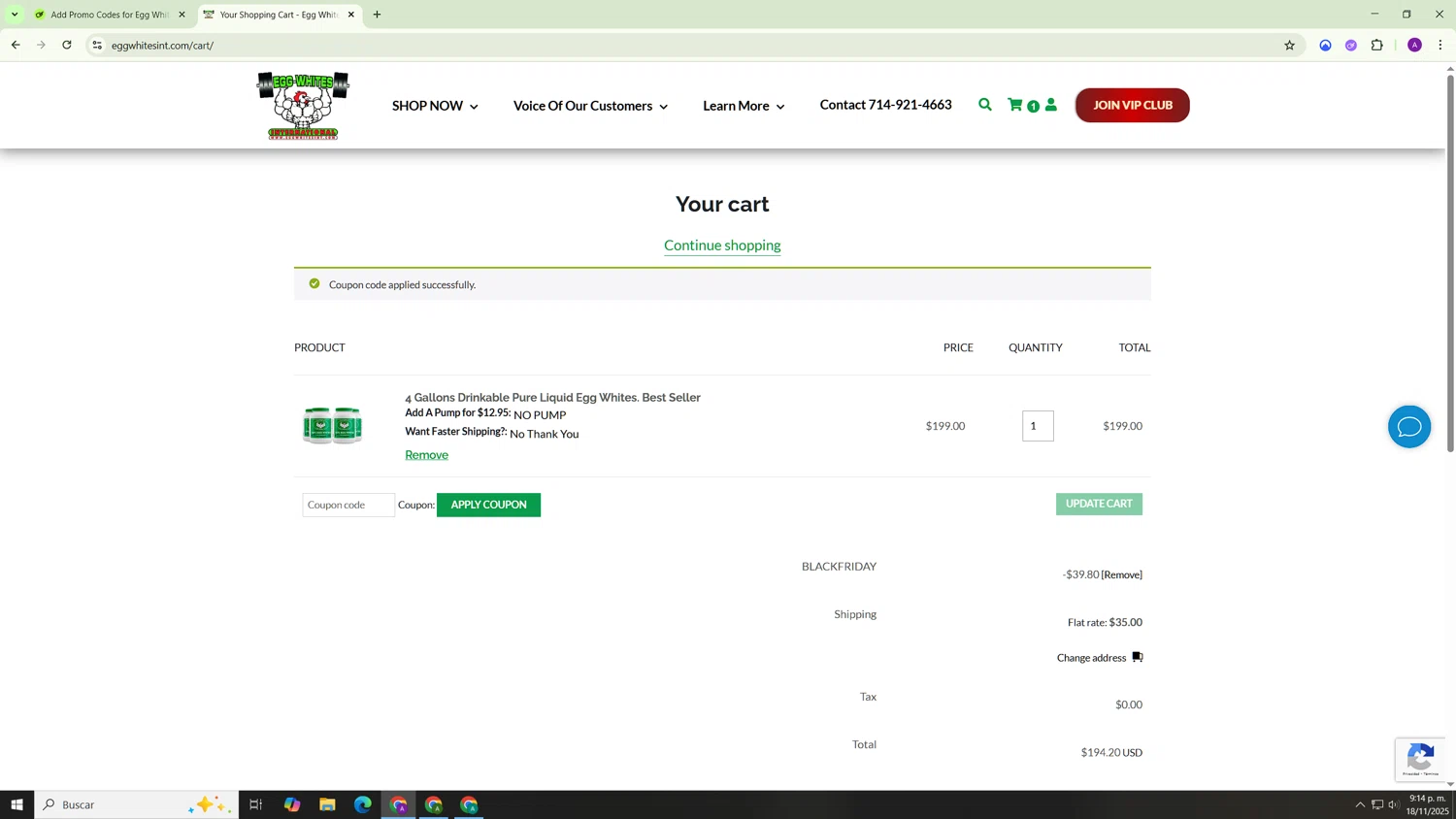Expand the Learn More menu
Image resolution: width=1456 pixels, height=819 pixels.
(744, 106)
